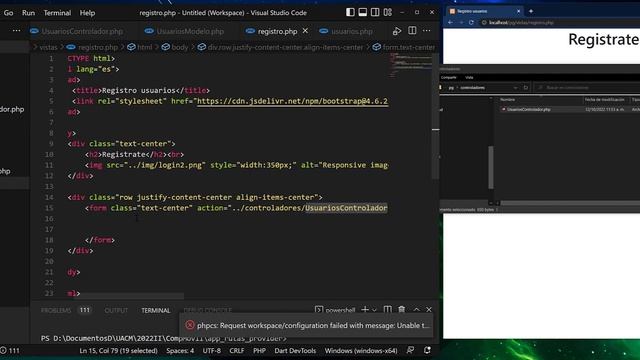Close browser tab Registro usuarios

pos(518,11)
